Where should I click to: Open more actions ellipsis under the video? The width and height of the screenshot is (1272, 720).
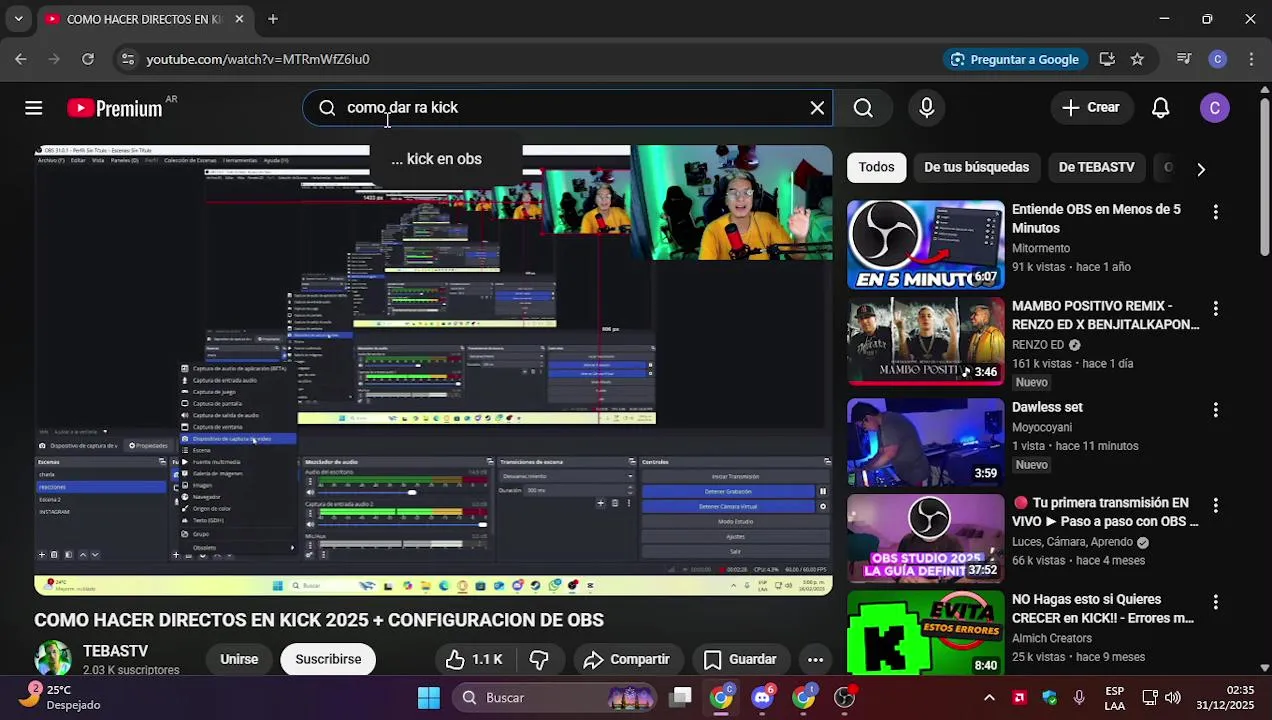point(815,659)
